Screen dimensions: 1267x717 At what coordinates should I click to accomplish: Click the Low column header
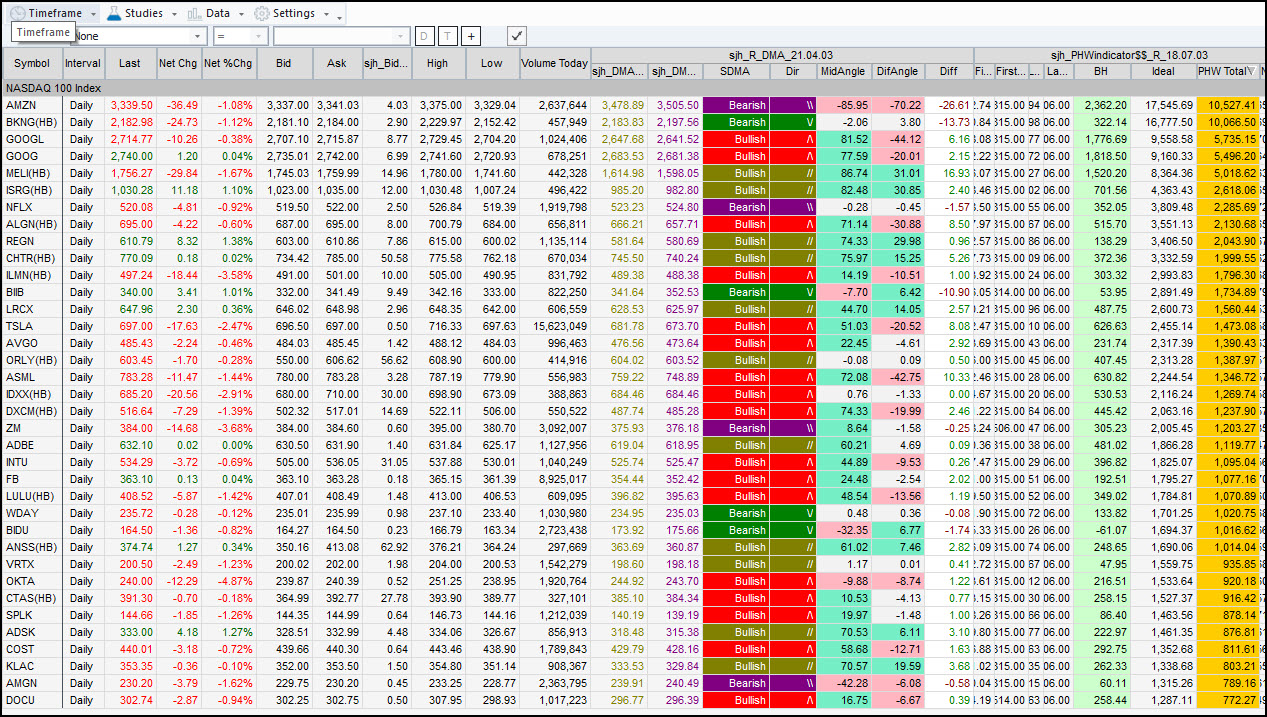pyautogui.click(x=492, y=63)
